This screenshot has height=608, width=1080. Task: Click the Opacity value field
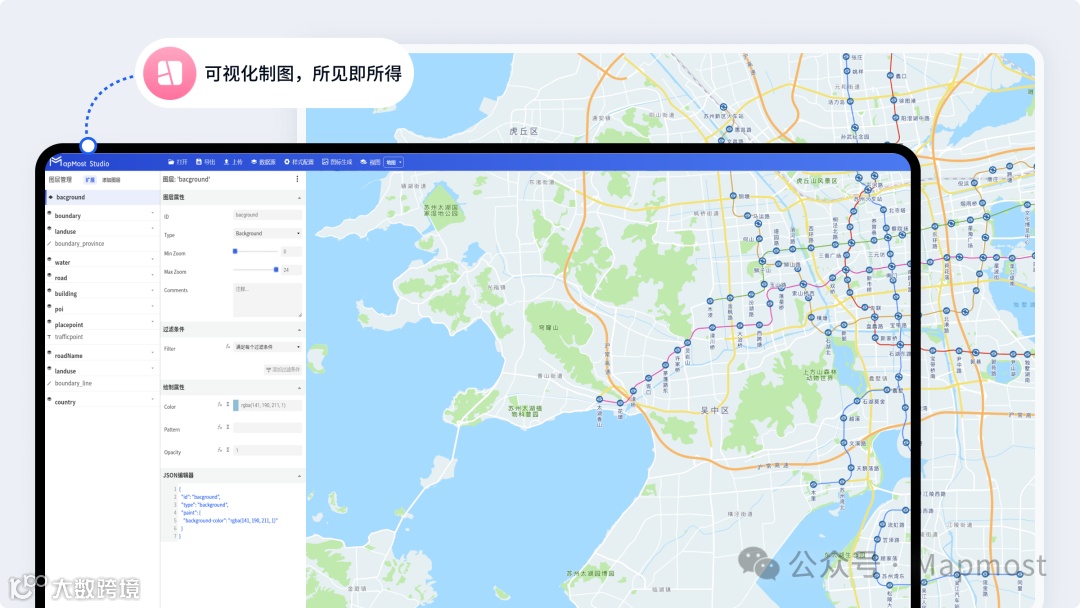click(267, 450)
